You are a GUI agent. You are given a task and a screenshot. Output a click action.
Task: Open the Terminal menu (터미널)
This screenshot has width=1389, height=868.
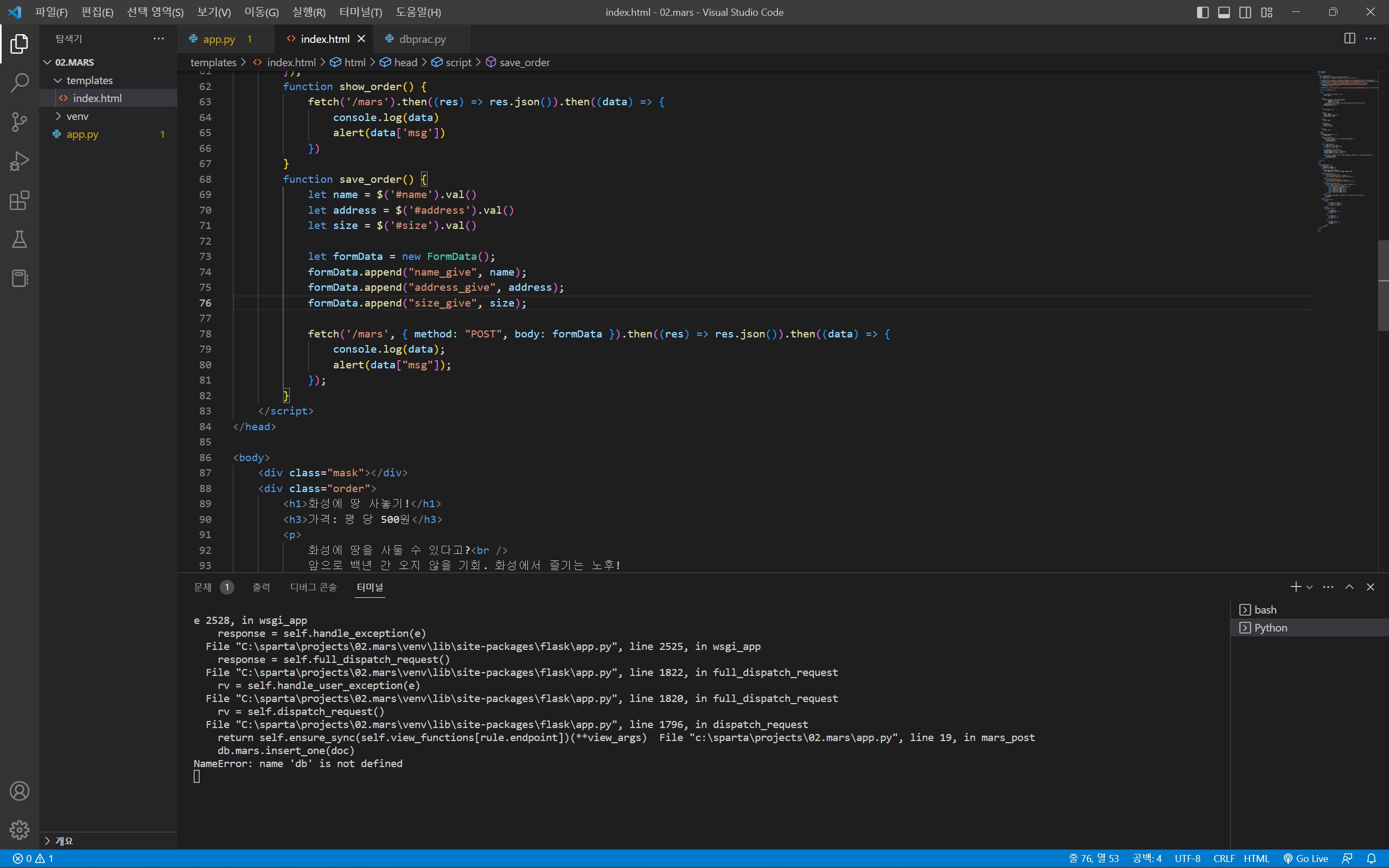[360, 12]
